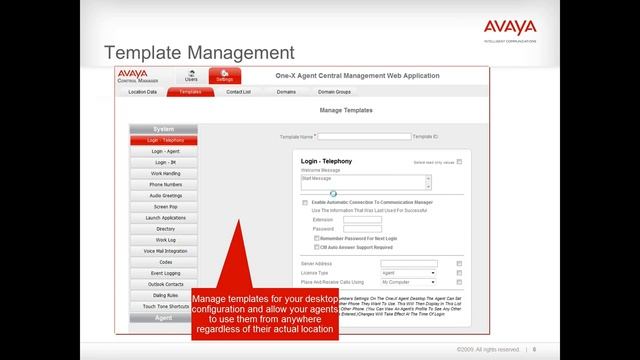Open the Contact List tab
Image resolution: width=640 pixels, height=360 pixels.
tap(238, 92)
